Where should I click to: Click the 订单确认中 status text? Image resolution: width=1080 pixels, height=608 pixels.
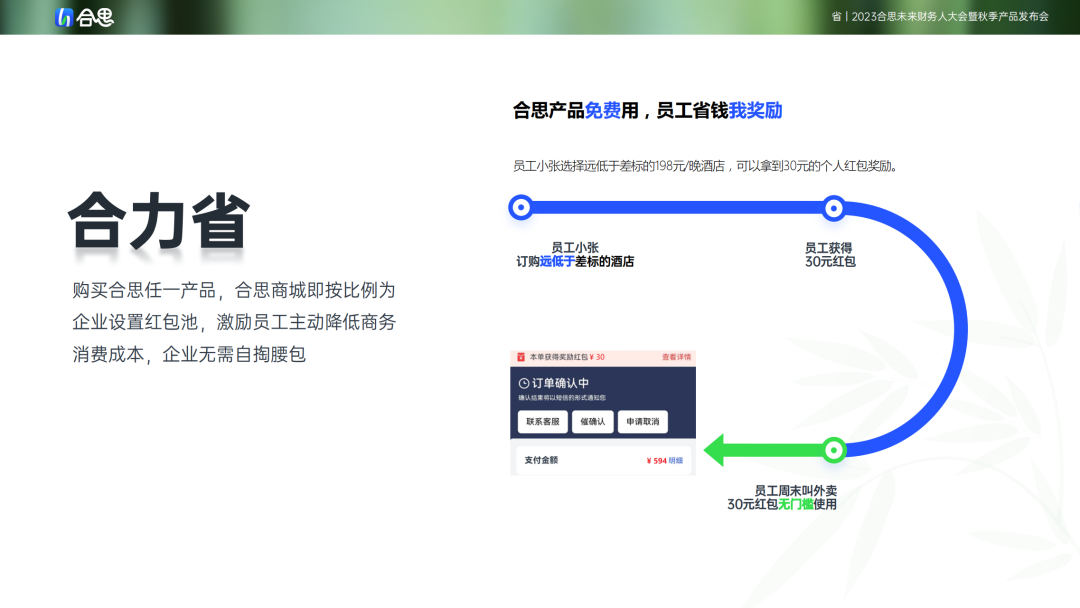click(x=560, y=384)
